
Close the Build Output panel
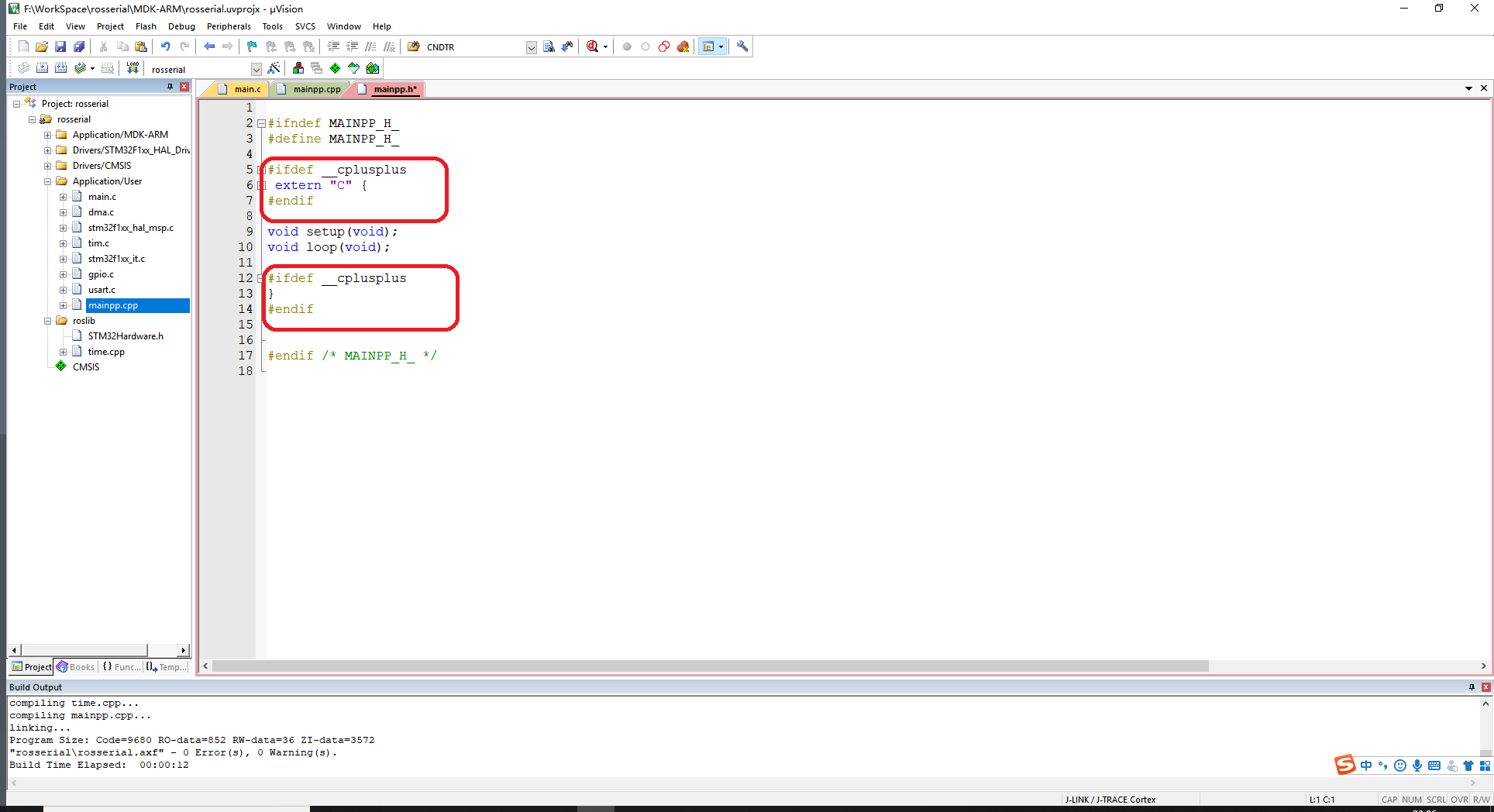pyautogui.click(x=1485, y=687)
